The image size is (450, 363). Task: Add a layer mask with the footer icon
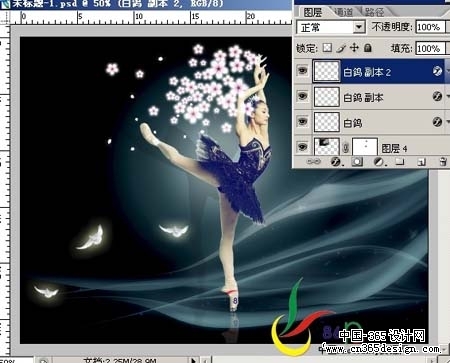[357, 162]
